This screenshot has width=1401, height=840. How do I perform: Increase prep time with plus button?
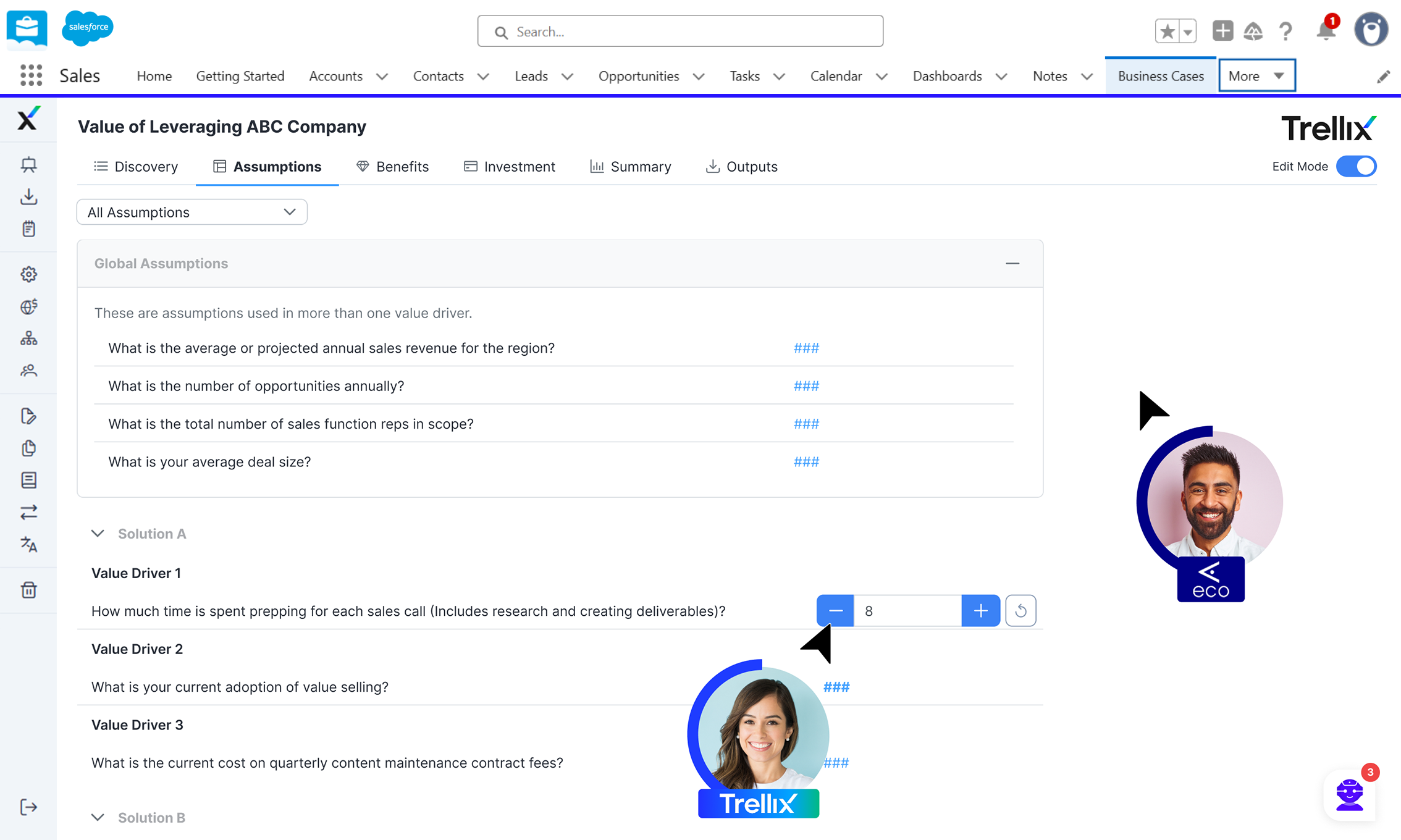click(x=980, y=611)
